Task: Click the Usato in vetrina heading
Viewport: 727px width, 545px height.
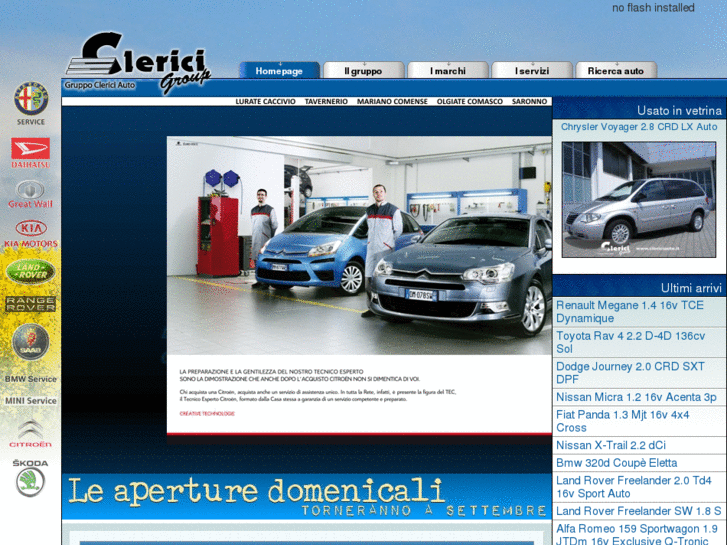Action: click(679, 110)
